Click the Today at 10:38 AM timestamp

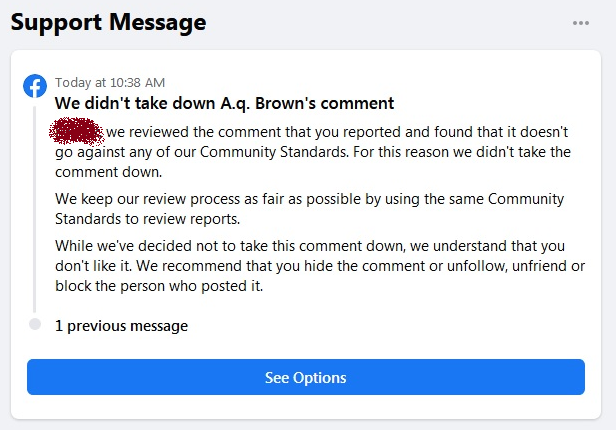[110, 82]
